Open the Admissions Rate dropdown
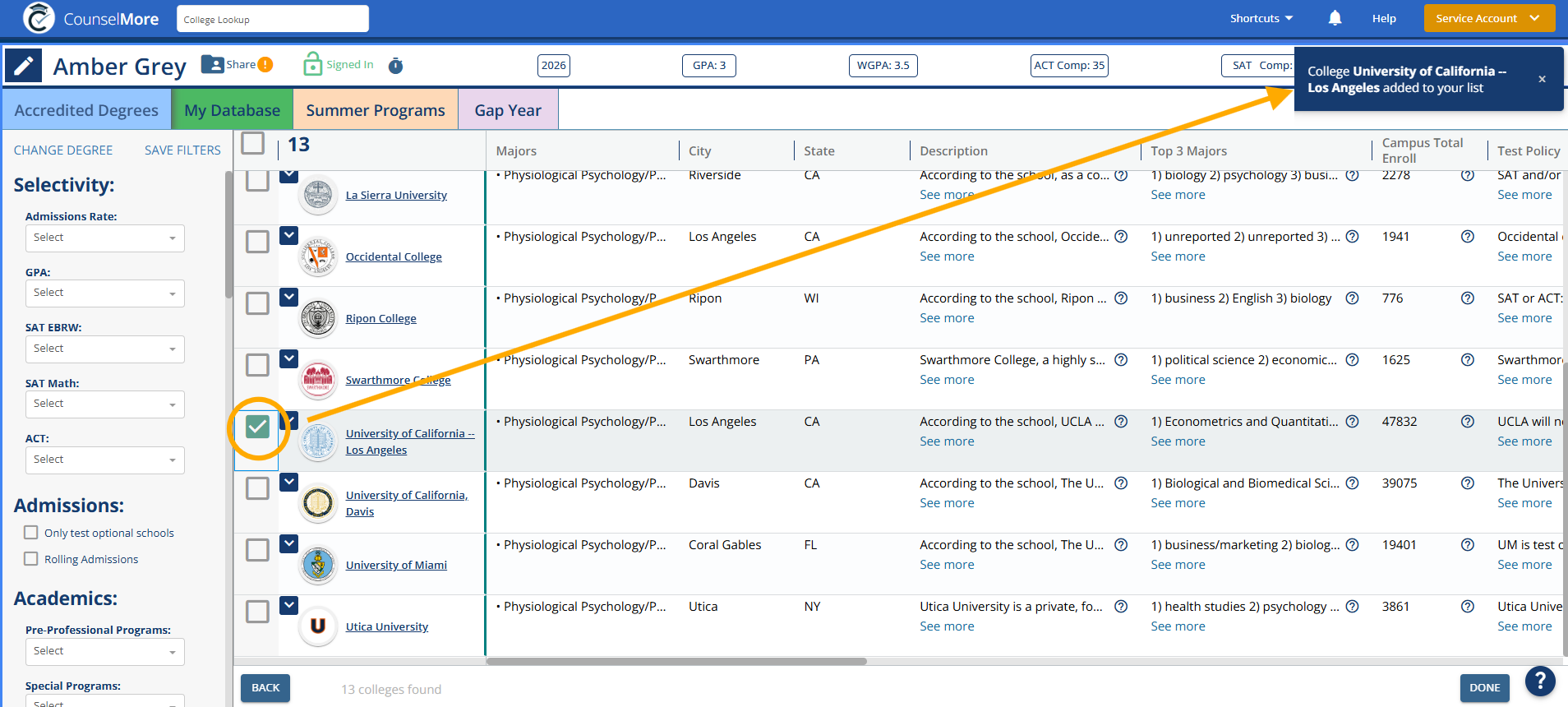The height and width of the screenshot is (707, 1568). tap(104, 238)
